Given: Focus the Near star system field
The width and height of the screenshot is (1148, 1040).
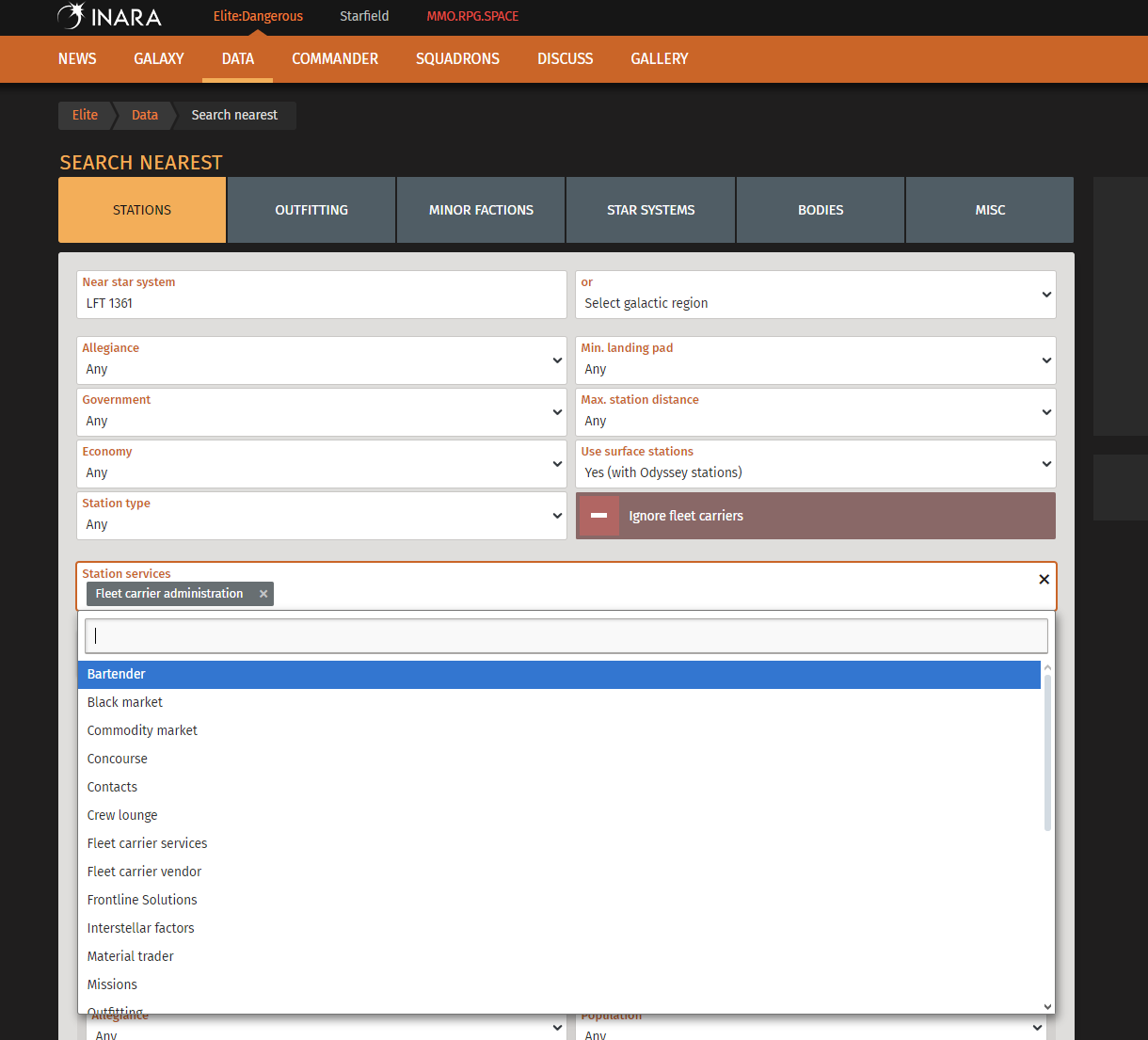Looking at the screenshot, I should pyautogui.click(x=322, y=295).
